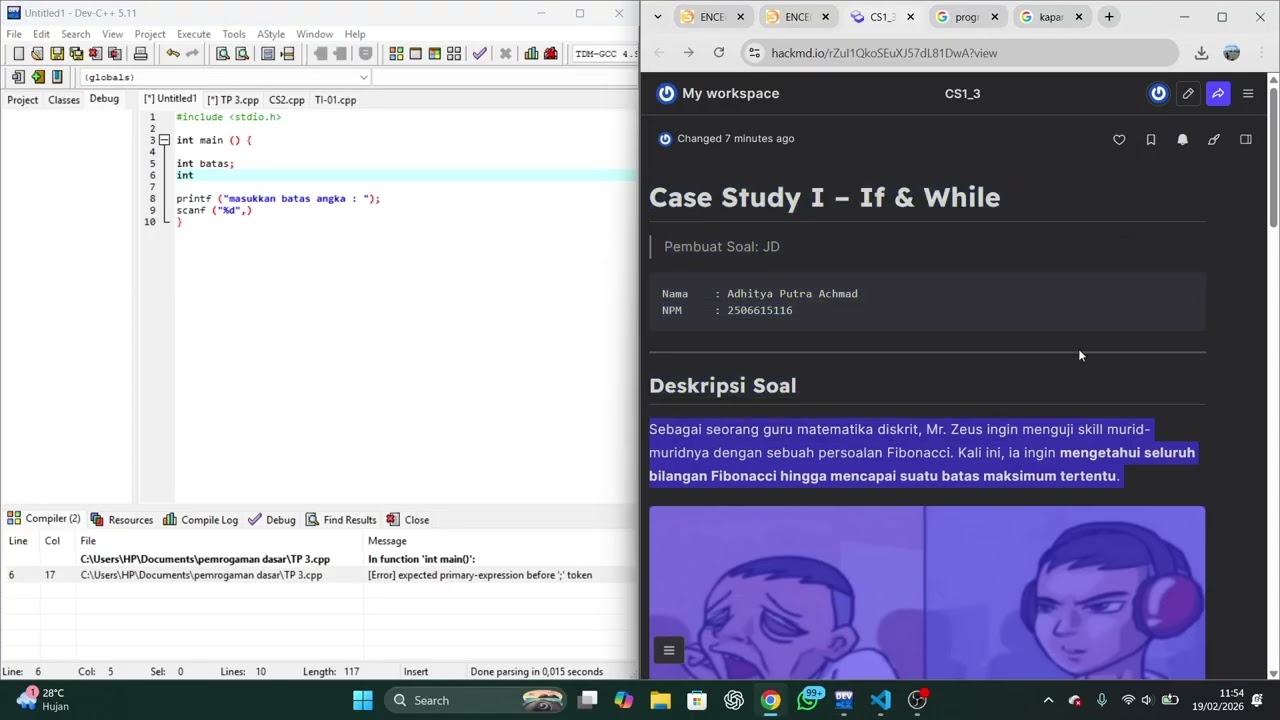Reload the HackMD page

point(719,53)
